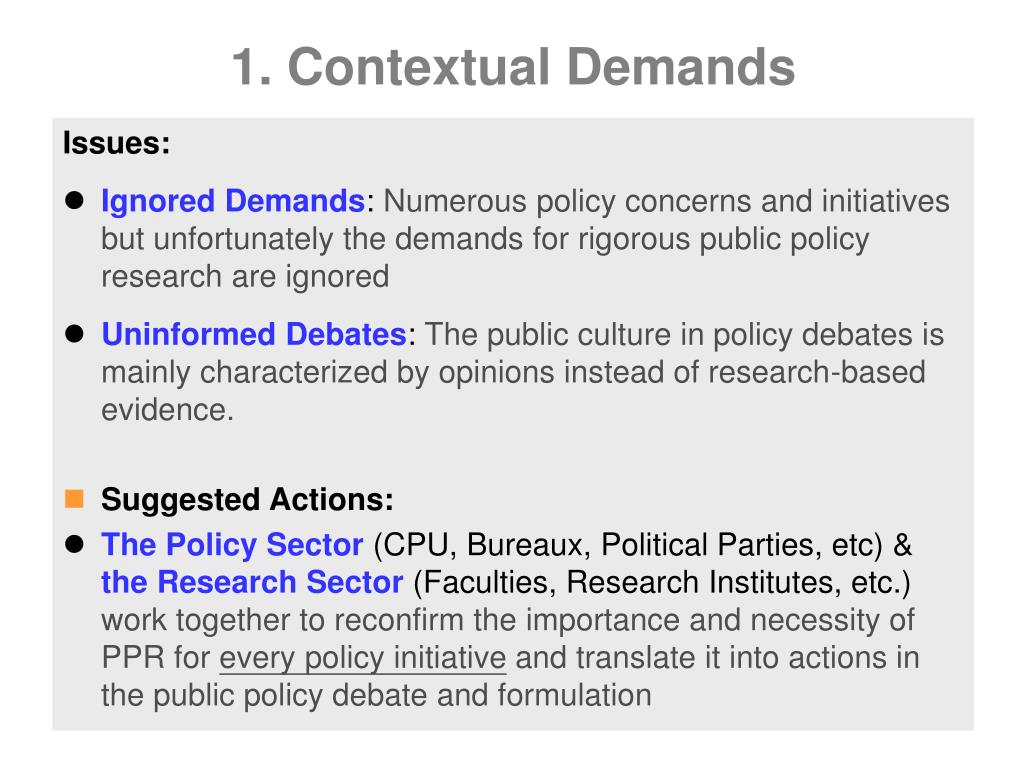This screenshot has height=768, width=1024.
Task: Click the black bullet before Ignored Demands
Action: pos(74,200)
